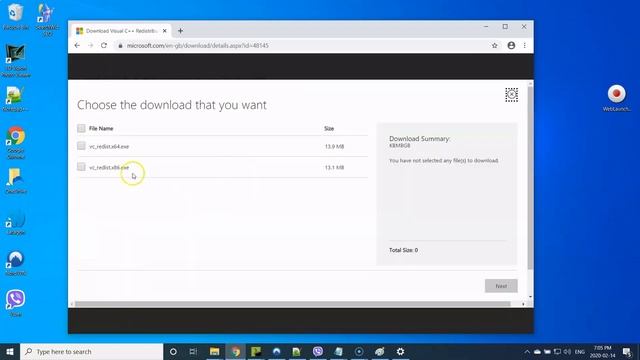This screenshot has width=640, height=360.
Task: Click the page's horizontal scrollbar
Action: pyautogui.click(x=293, y=304)
